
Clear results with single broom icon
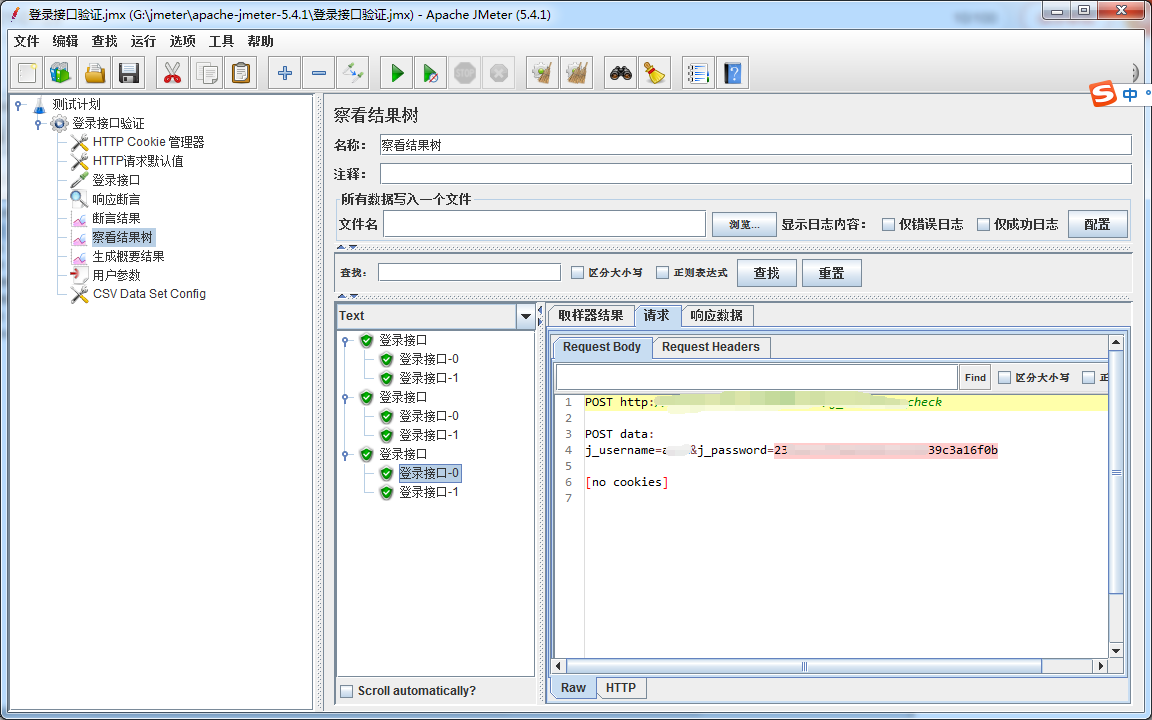click(x=542, y=73)
